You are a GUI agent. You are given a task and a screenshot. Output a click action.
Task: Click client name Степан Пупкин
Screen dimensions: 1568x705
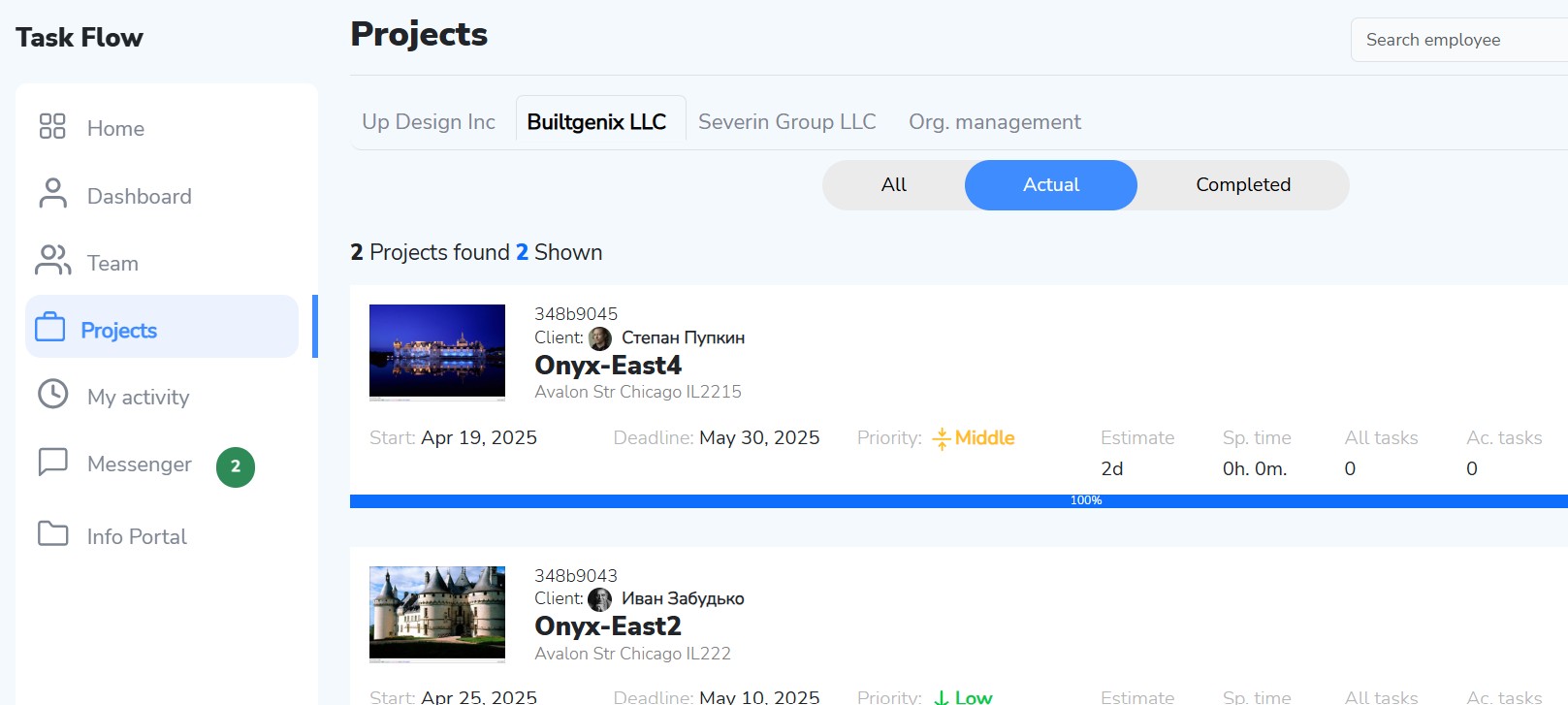(x=684, y=337)
